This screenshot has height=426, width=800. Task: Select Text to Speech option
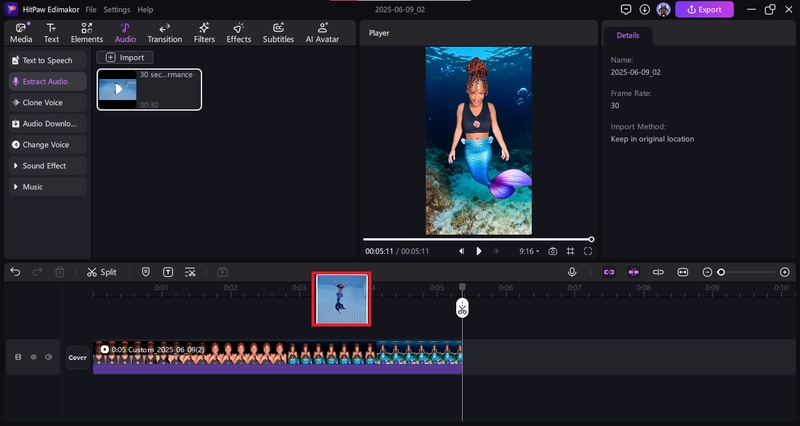point(47,60)
